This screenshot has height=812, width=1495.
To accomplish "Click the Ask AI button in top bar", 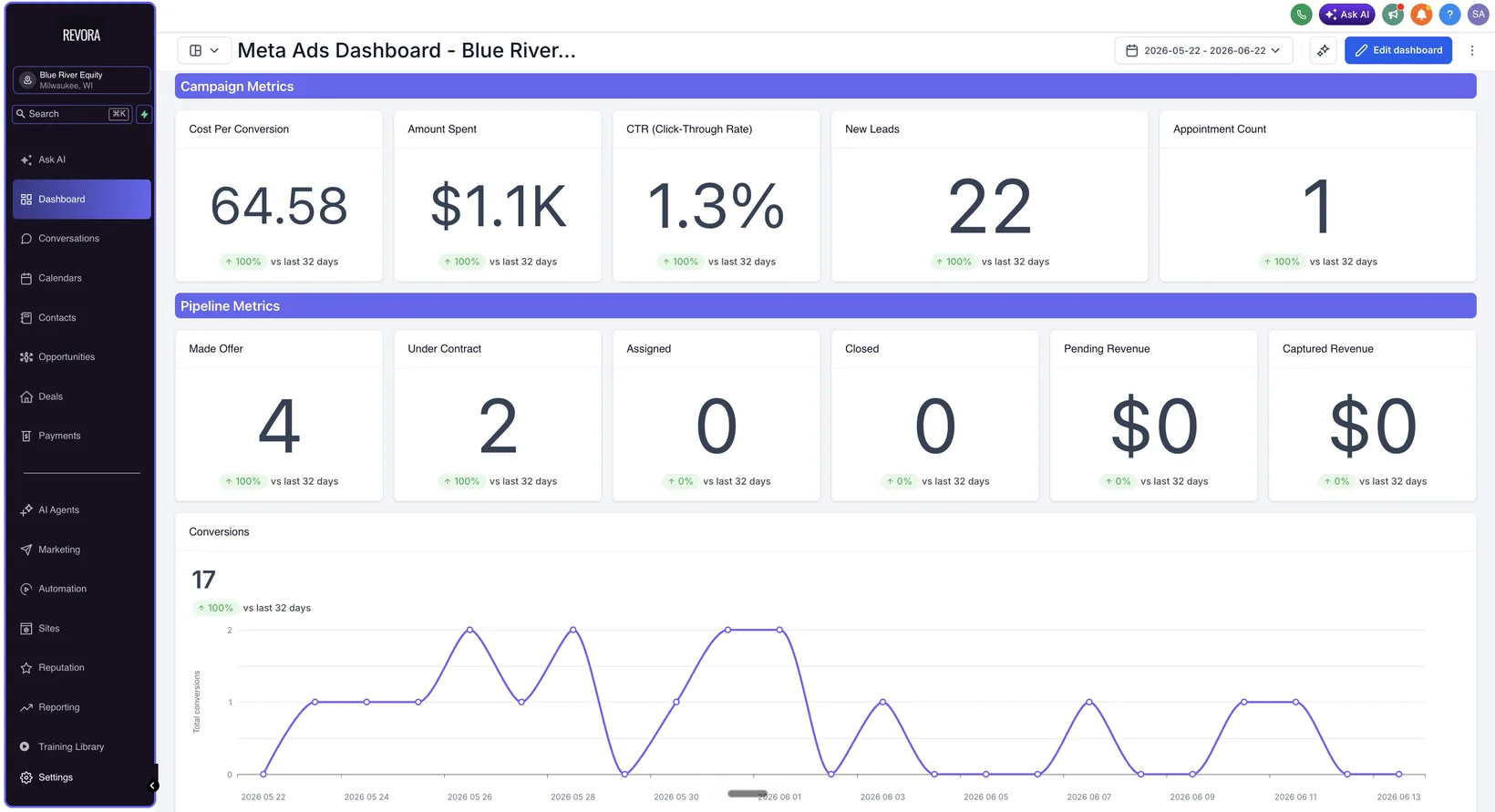I will tap(1347, 15).
